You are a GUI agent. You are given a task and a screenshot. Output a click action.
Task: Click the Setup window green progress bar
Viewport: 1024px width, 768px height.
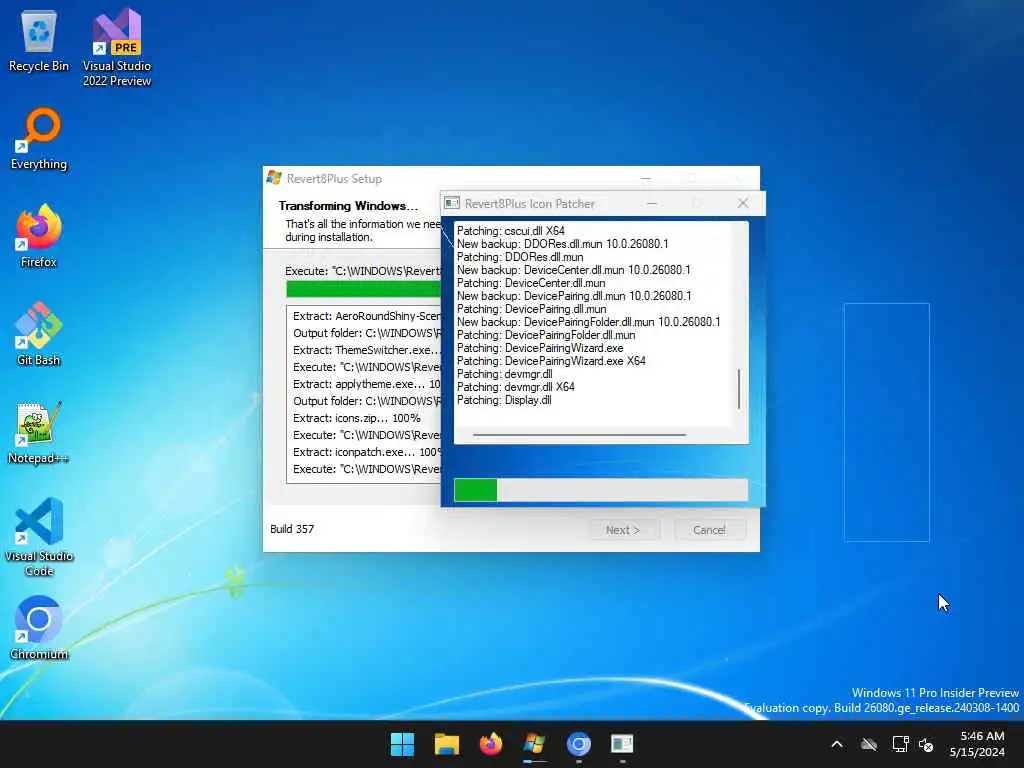[x=363, y=289]
